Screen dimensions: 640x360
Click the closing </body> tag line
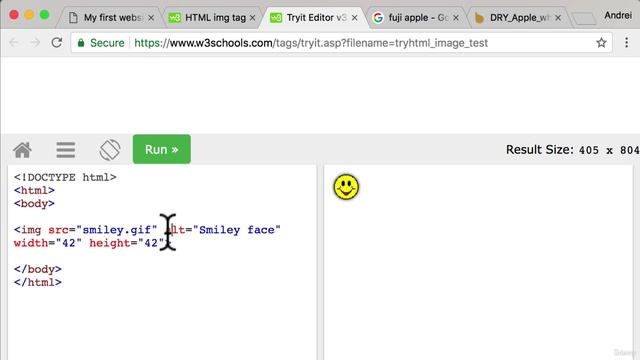click(38, 269)
